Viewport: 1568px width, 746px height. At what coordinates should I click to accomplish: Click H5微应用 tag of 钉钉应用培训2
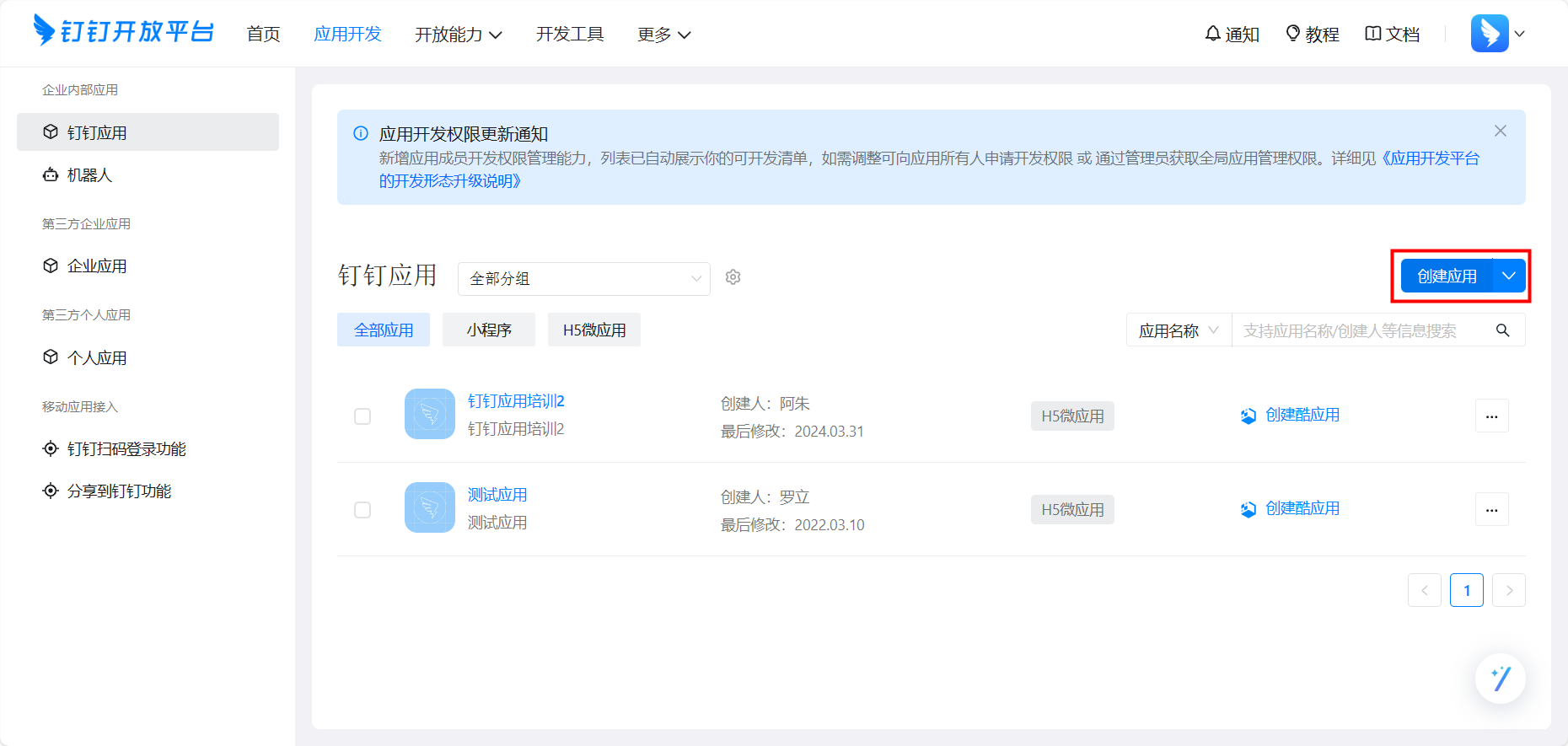[x=1072, y=416]
